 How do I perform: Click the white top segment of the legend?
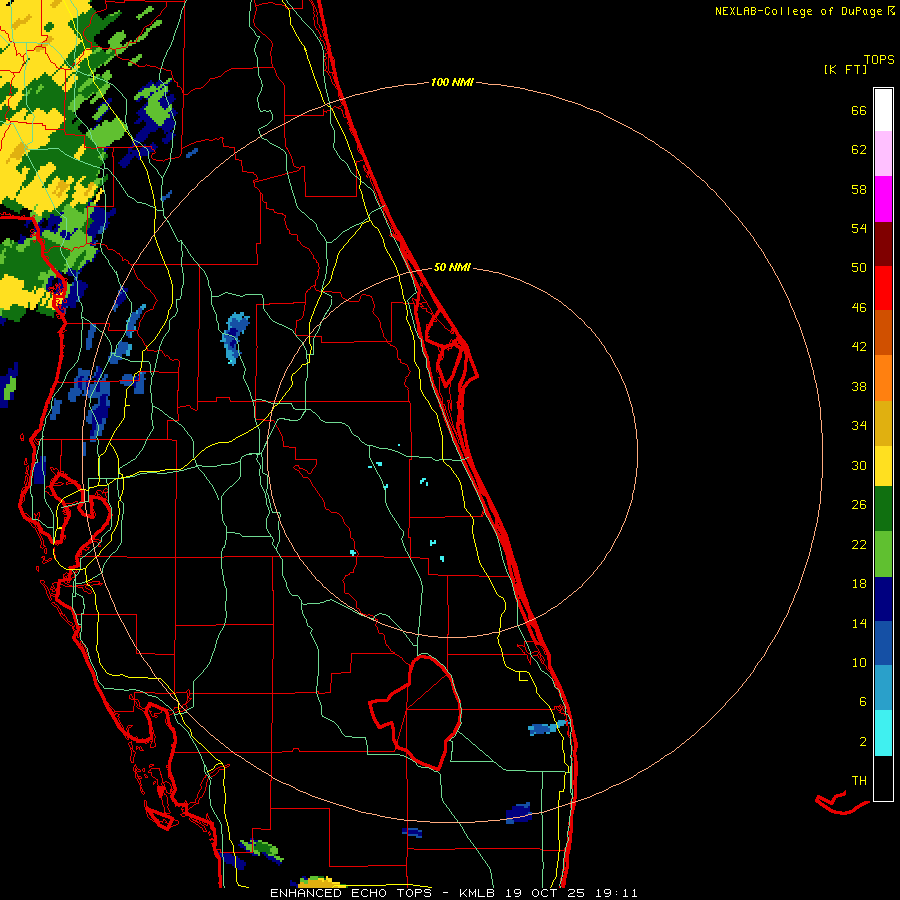click(x=883, y=110)
